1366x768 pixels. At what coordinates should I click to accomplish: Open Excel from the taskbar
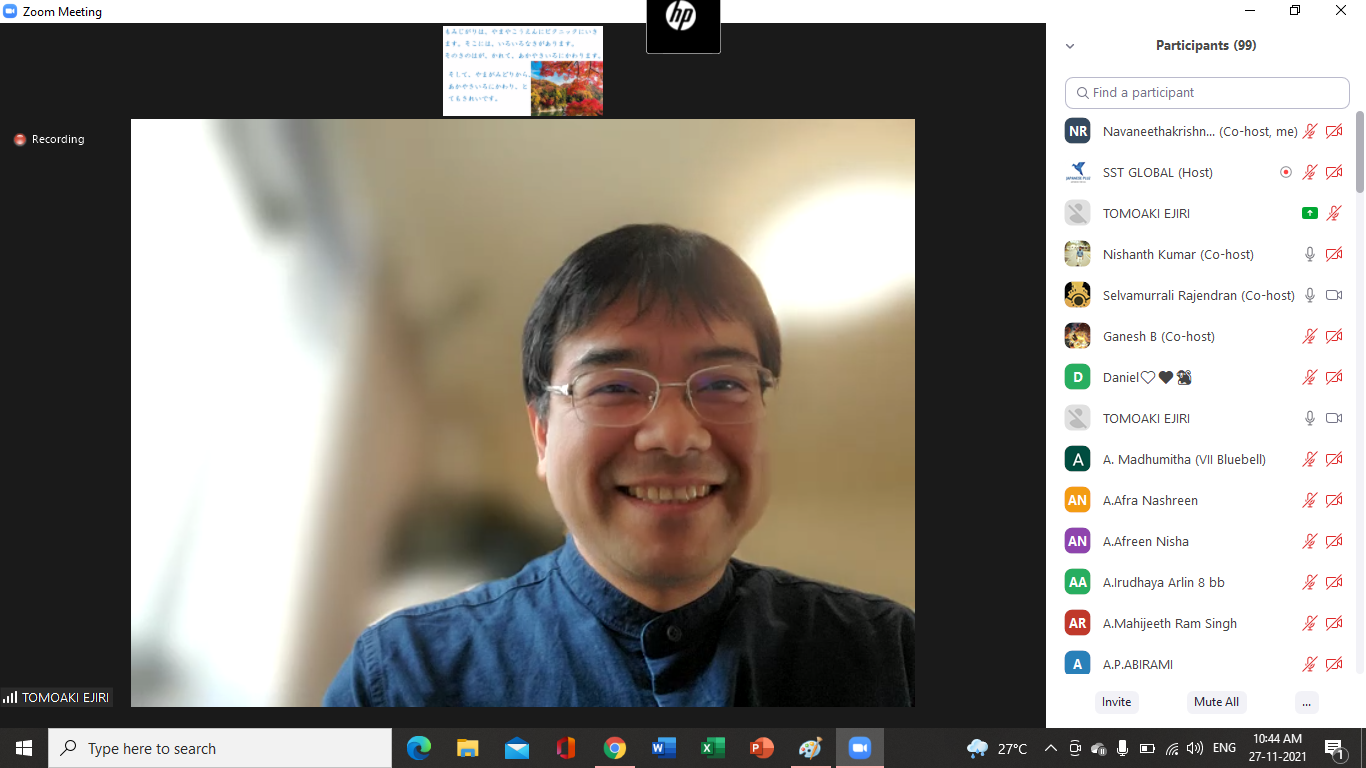tap(713, 748)
